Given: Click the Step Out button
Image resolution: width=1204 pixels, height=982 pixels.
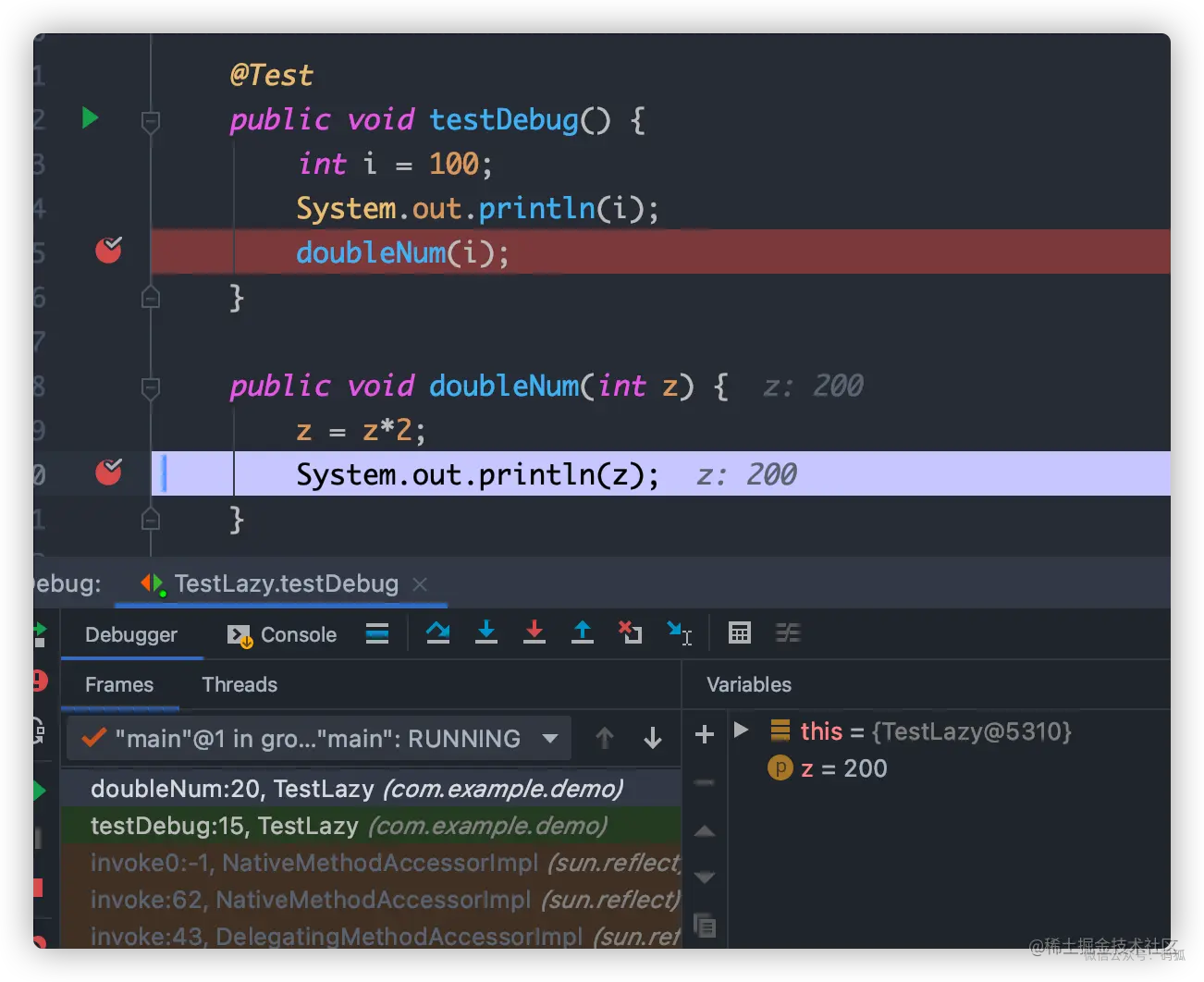Looking at the screenshot, I should pos(583,632).
